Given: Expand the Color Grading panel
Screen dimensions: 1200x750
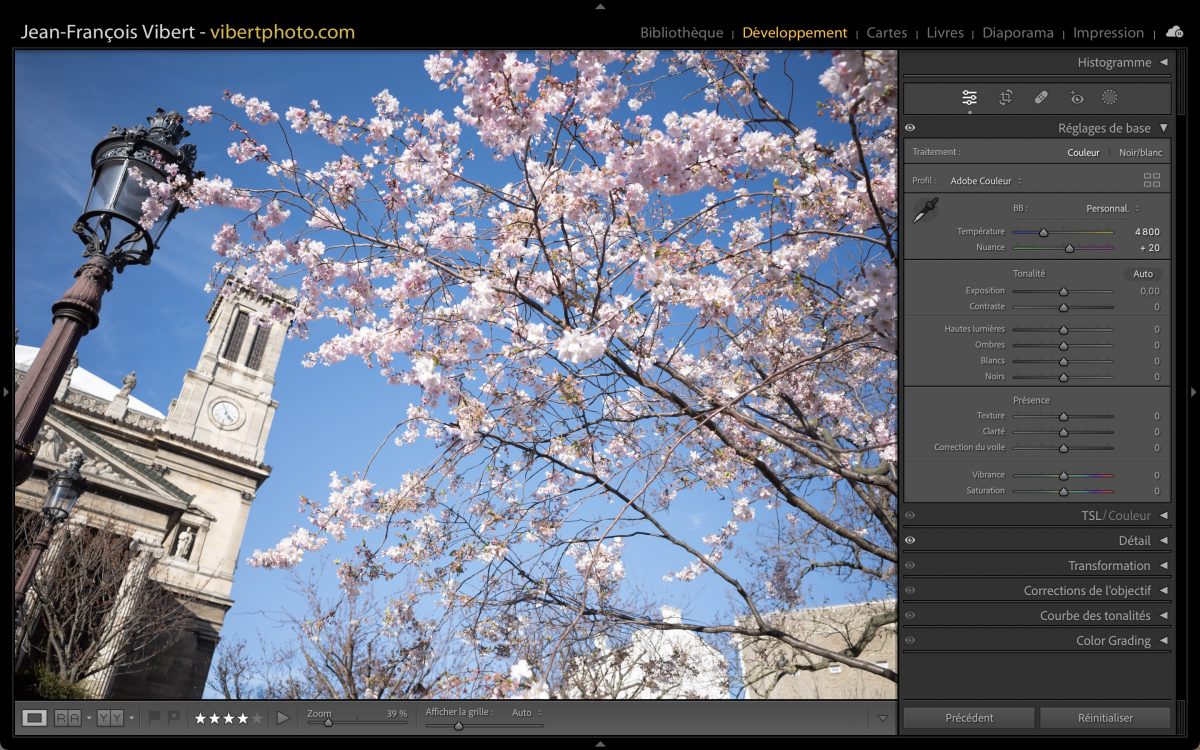Looking at the screenshot, I should point(1163,640).
